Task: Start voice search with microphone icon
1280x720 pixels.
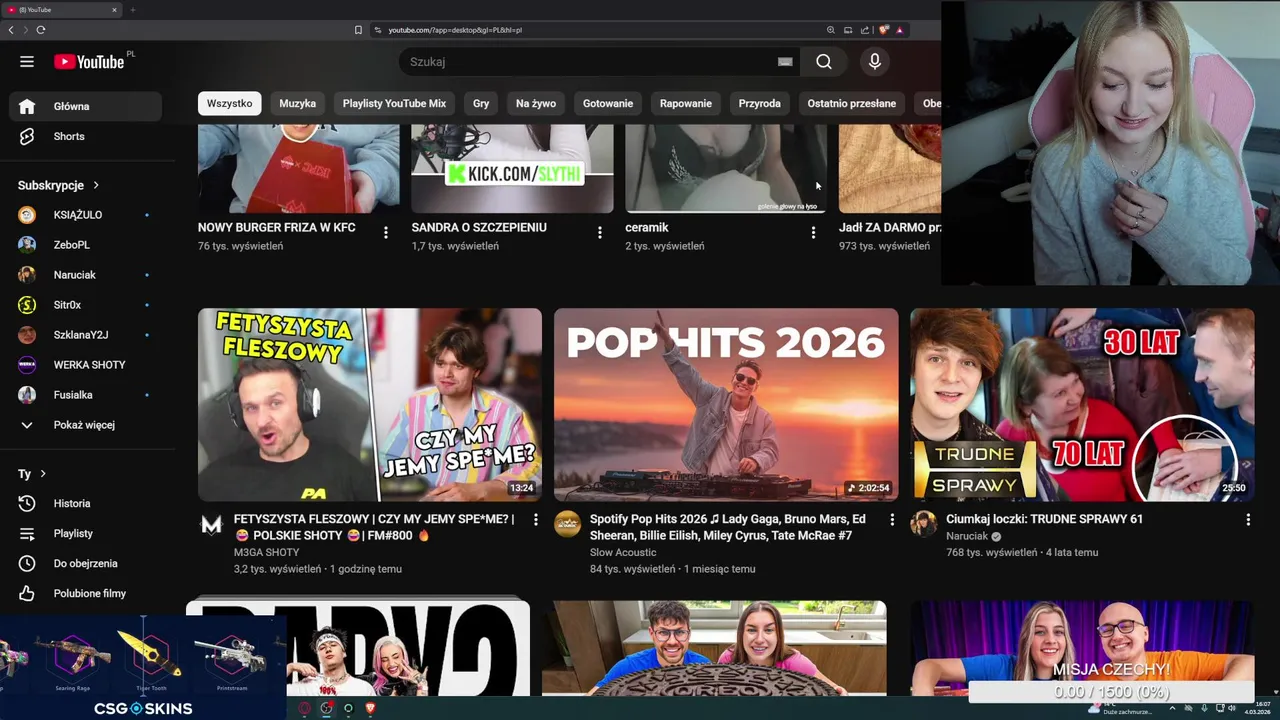Action: tap(875, 62)
